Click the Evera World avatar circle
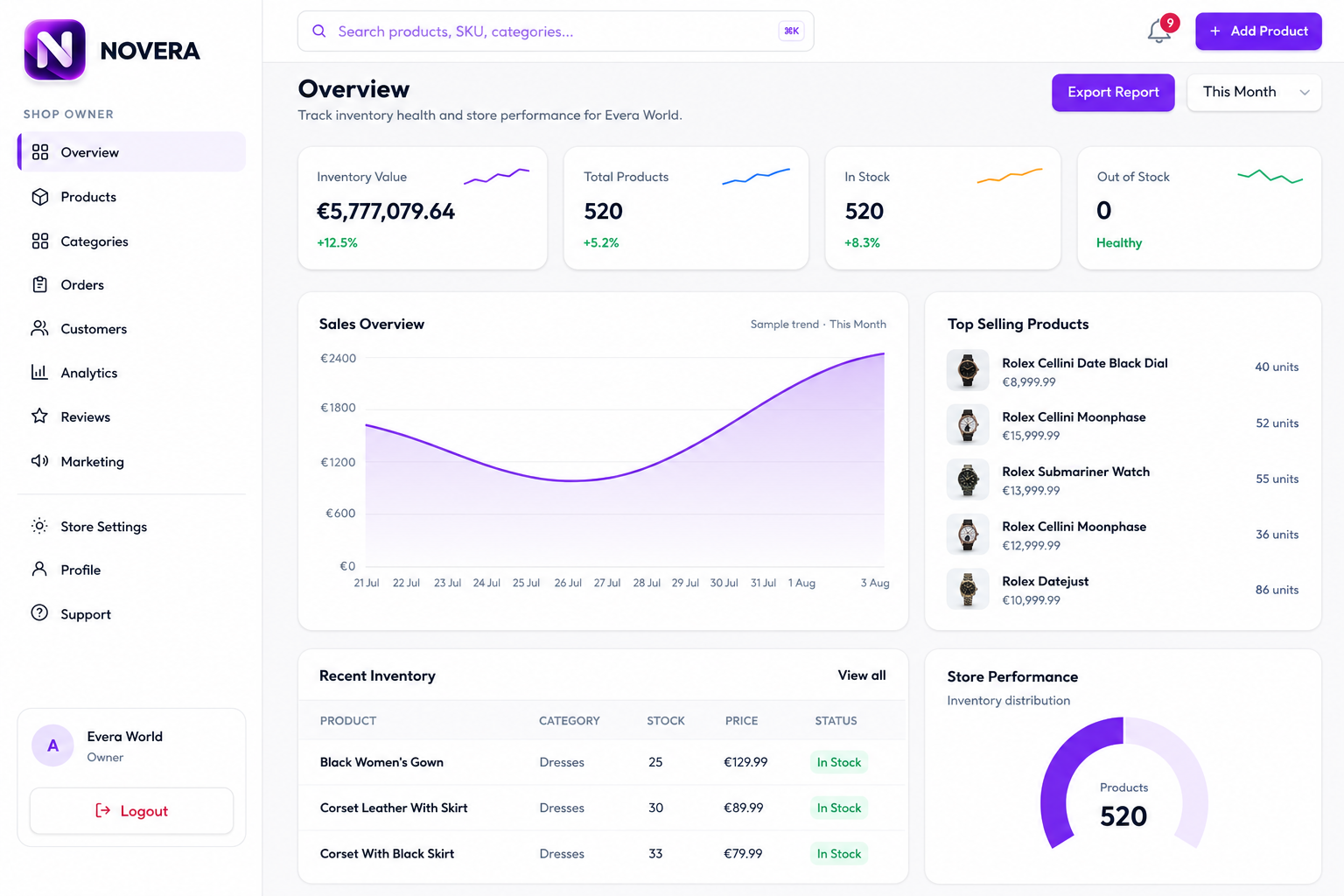Image resolution: width=1344 pixels, height=896 pixels. [52, 745]
